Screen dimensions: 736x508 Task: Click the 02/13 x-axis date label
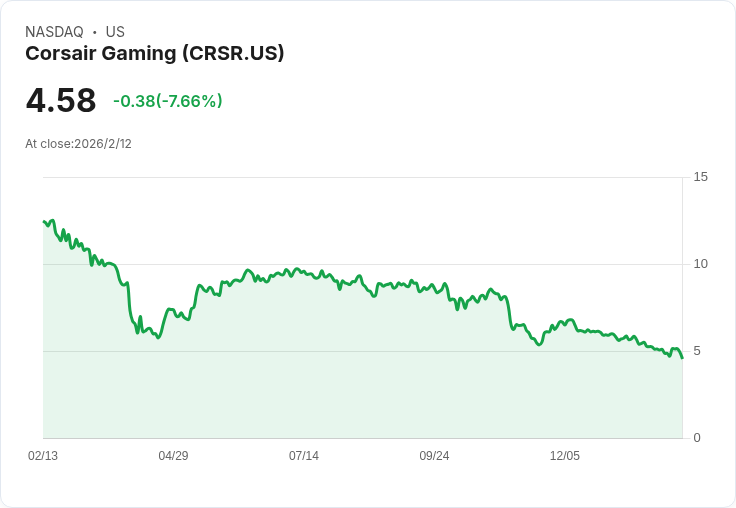click(x=43, y=456)
